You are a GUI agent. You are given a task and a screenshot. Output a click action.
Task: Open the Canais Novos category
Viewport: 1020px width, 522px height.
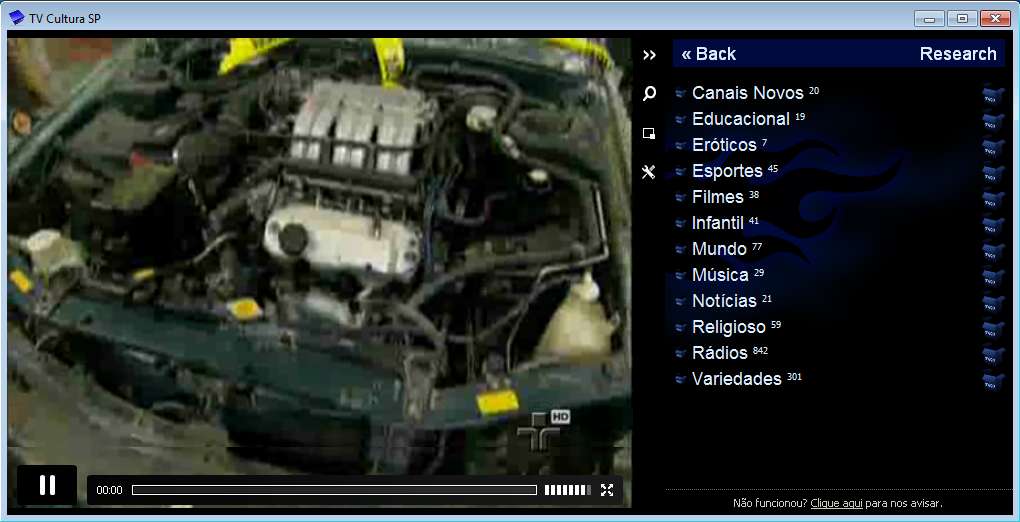pyautogui.click(x=747, y=93)
